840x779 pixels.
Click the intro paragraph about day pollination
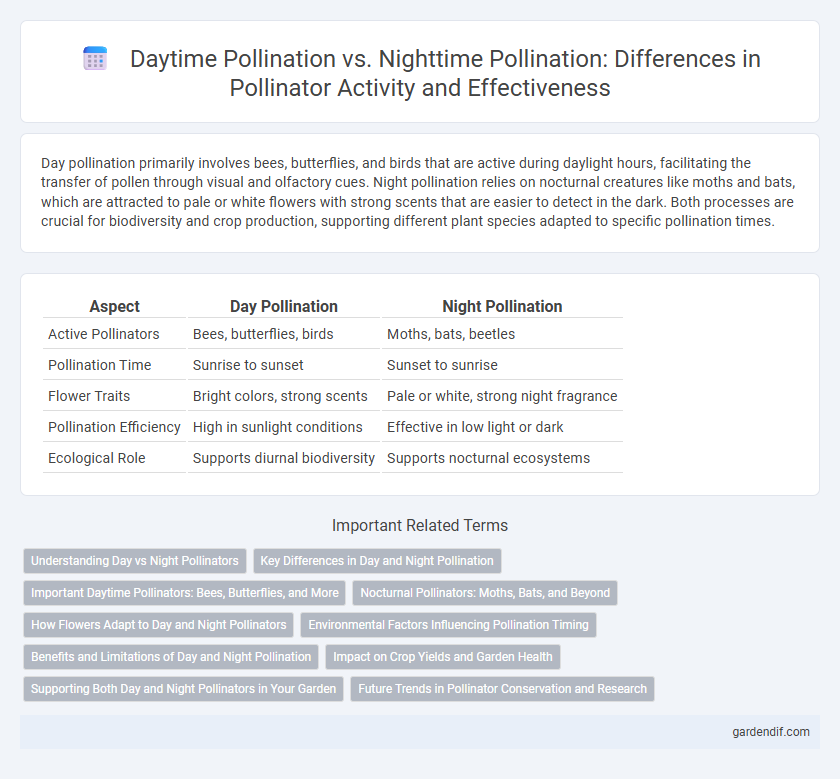point(418,192)
